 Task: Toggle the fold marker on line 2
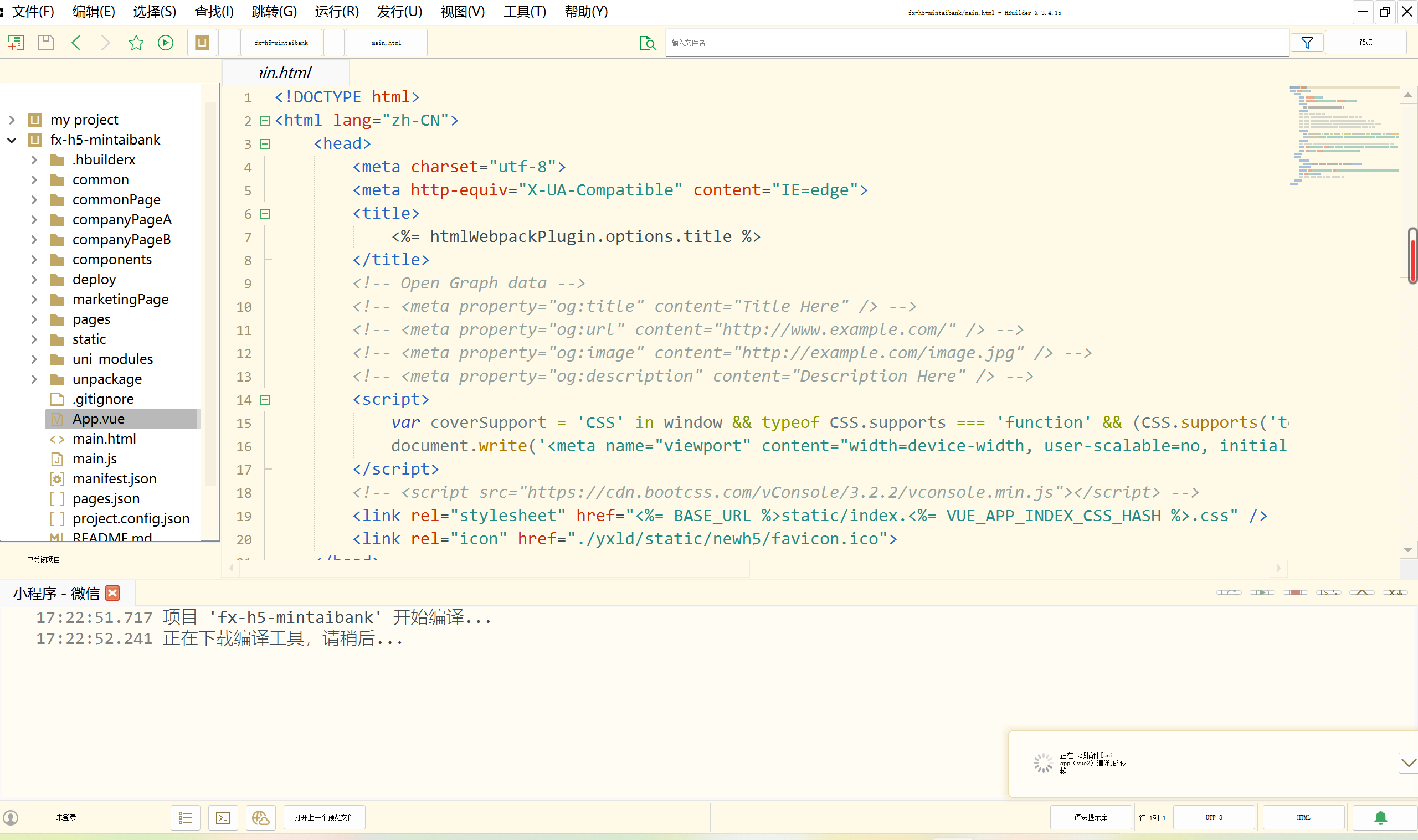pos(264,121)
